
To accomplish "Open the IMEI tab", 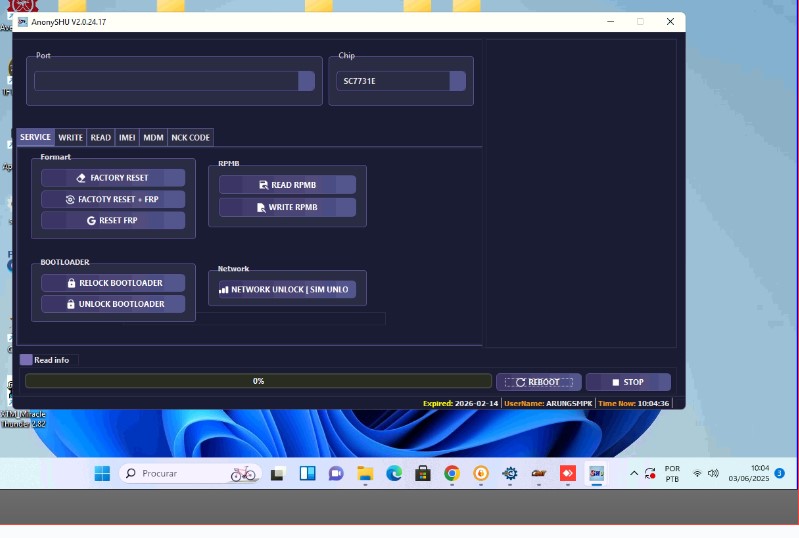I will pyautogui.click(x=127, y=138).
